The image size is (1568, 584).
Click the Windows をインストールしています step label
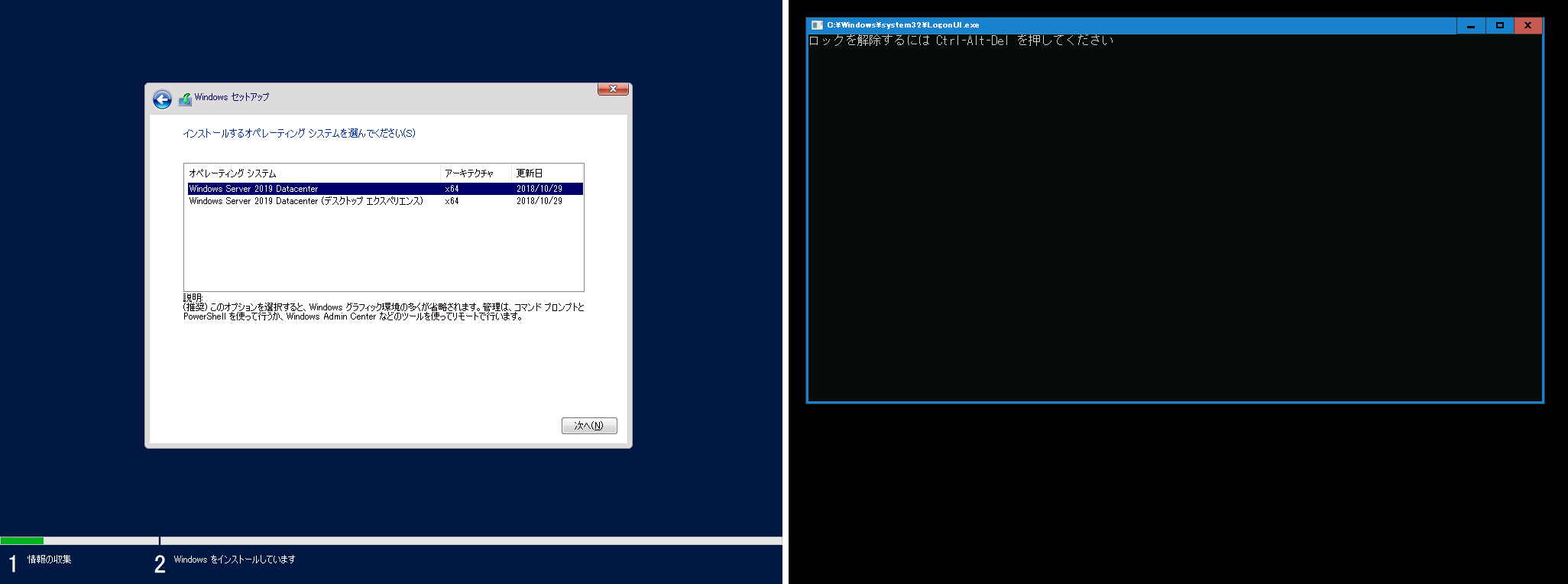click(235, 560)
